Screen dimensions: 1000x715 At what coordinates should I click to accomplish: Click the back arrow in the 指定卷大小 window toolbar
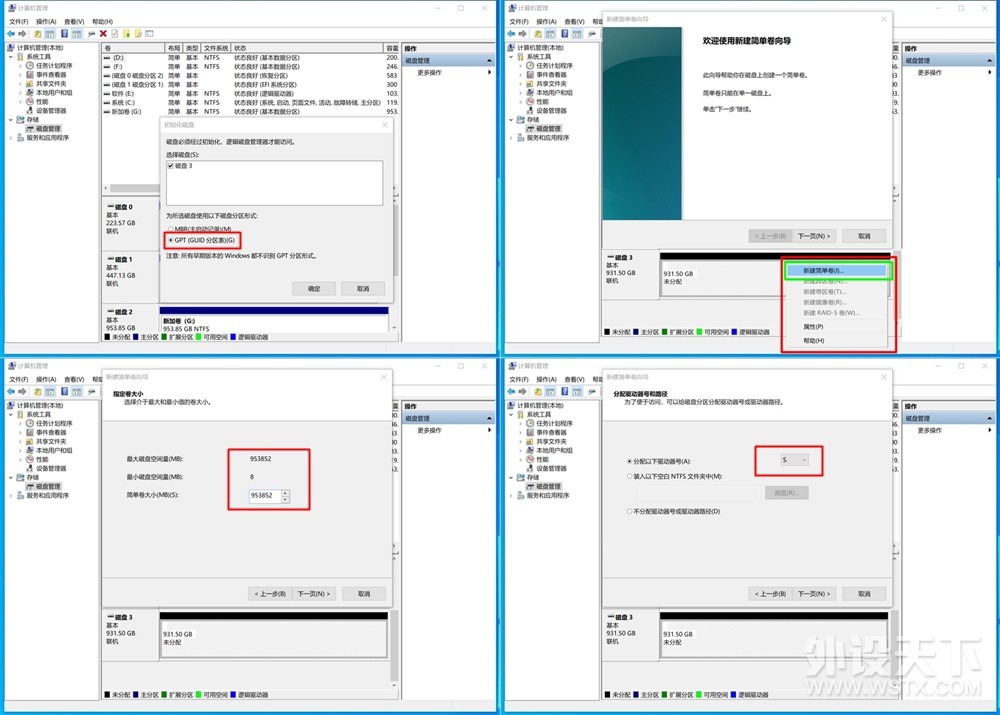point(11,392)
